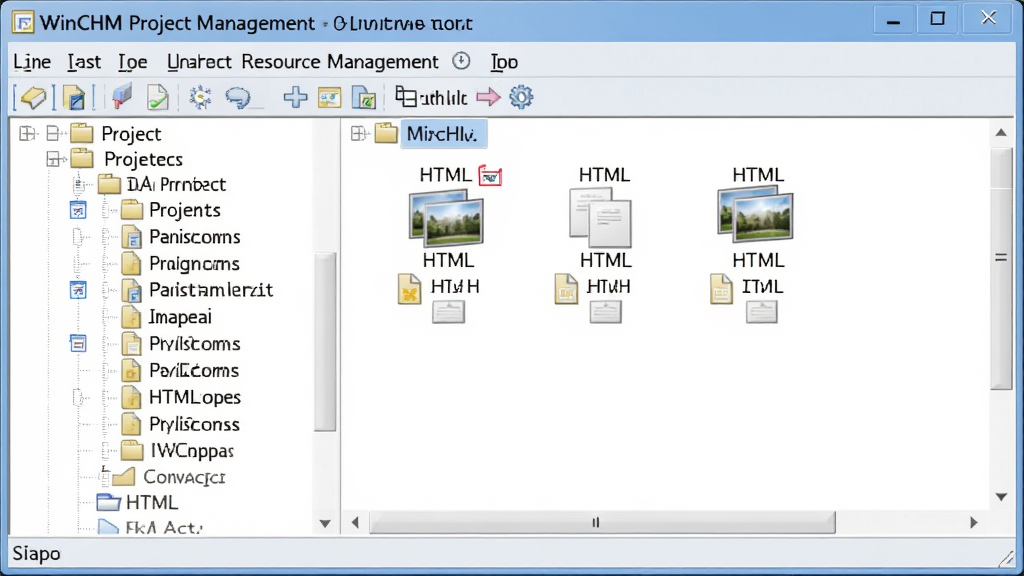Select the red marker toolbar icon

tap(122, 97)
